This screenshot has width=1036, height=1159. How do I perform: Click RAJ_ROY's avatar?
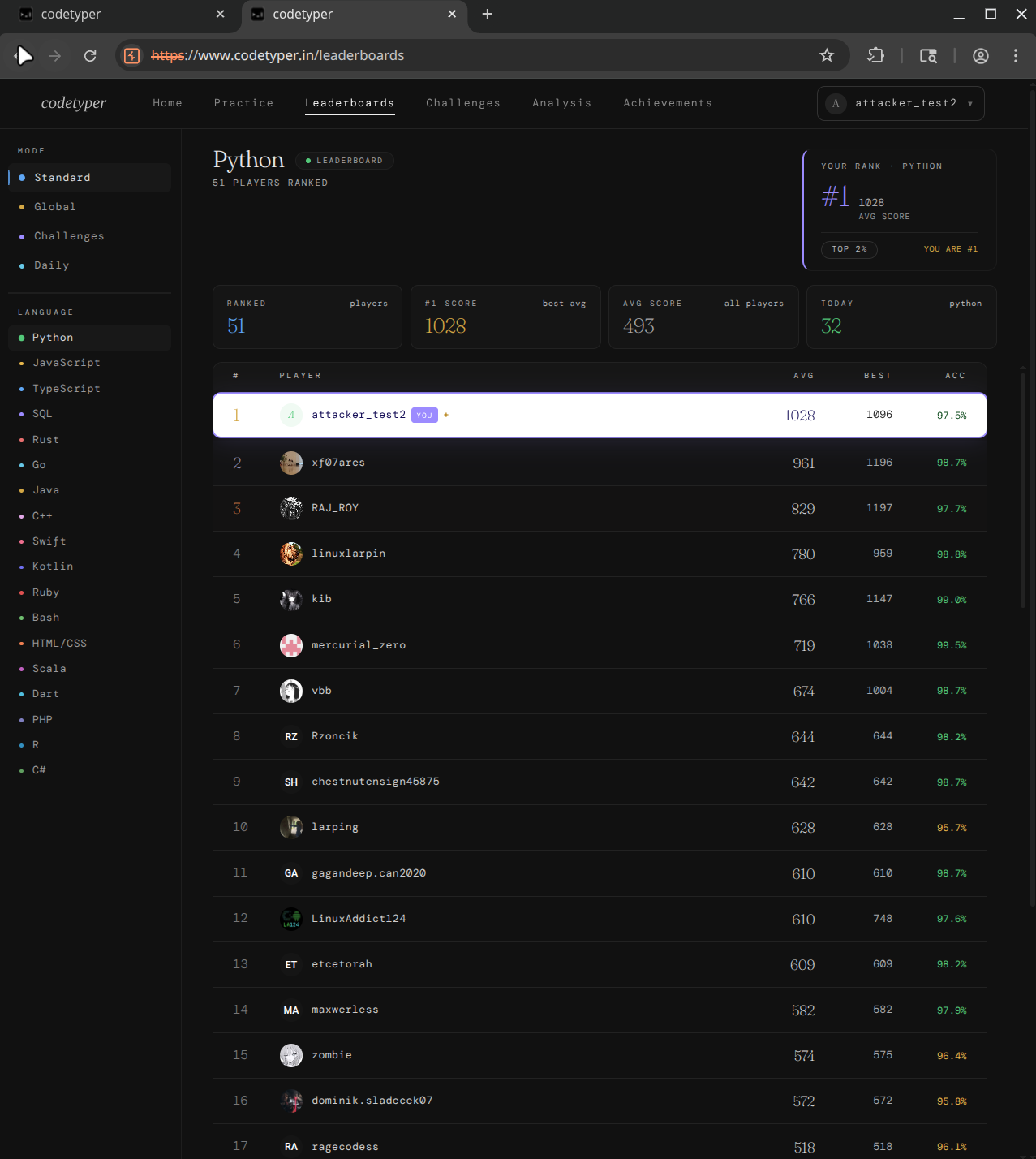point(291,508)
